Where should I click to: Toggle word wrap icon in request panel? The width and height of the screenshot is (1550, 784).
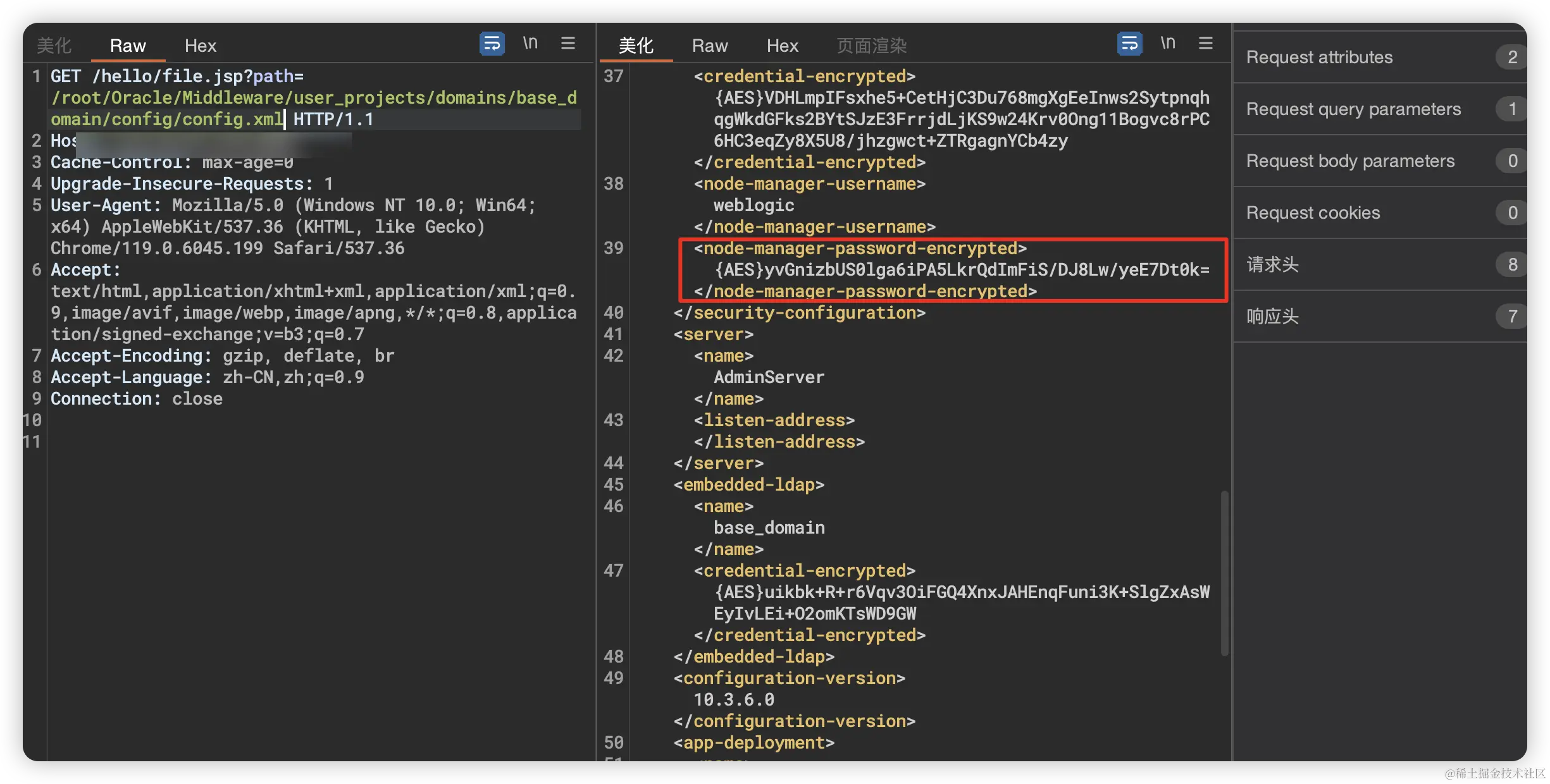coord(492,44)
